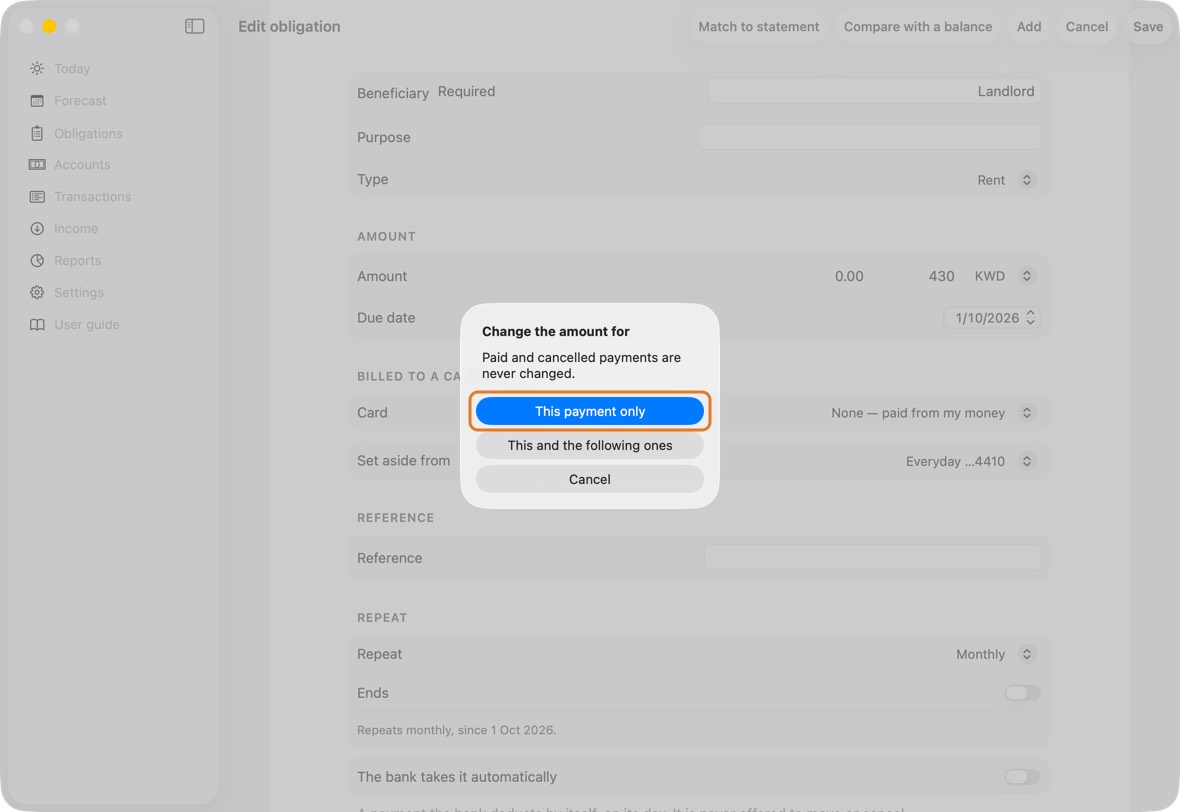Viewport: 1180px width, 812px height.
Task: Click Save in the top toolbar
Action: [1148, 26]
